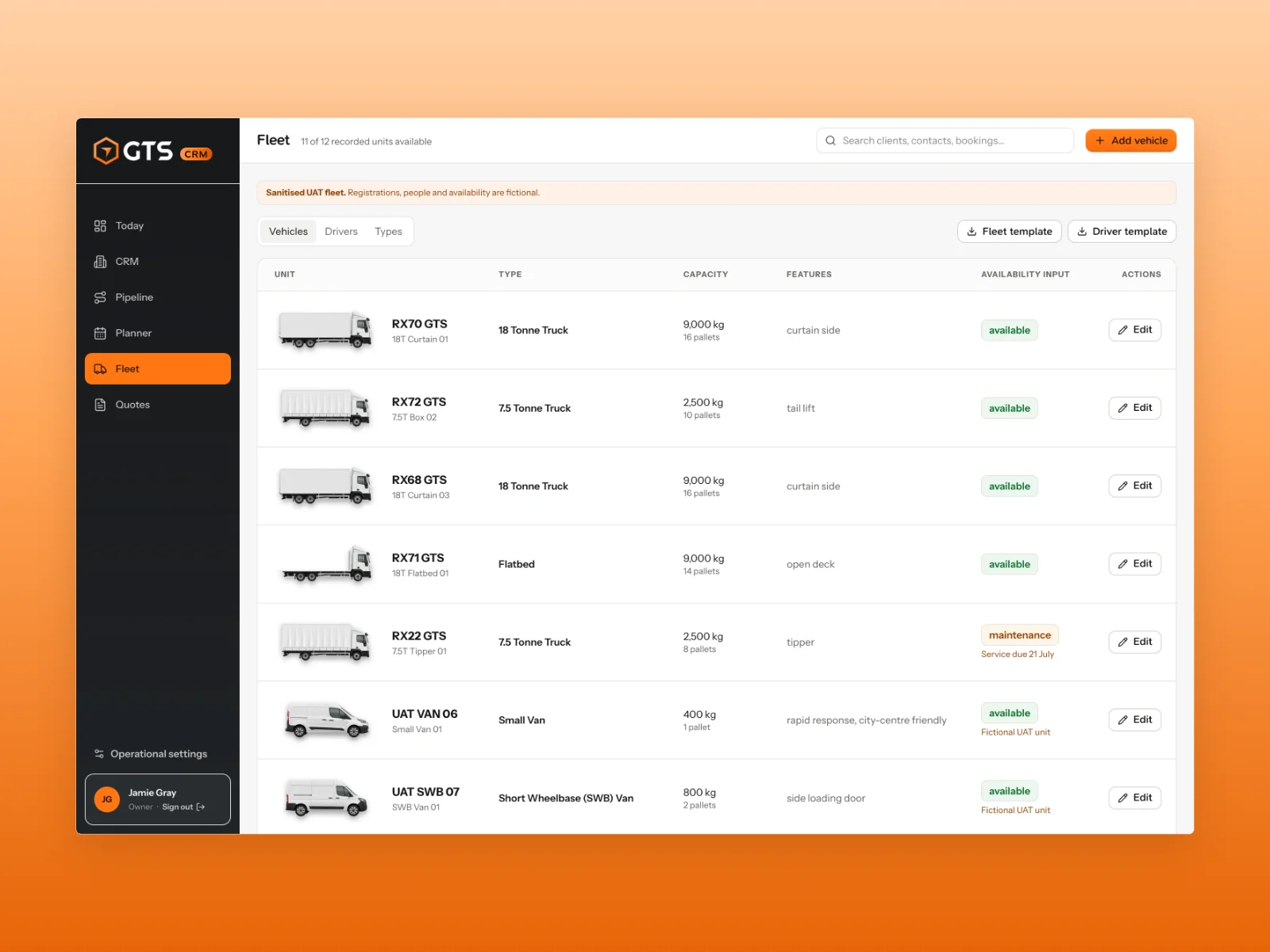Click the CRM building icon in sidebar
Screen dimensions: 1270x952
[100, 262]
